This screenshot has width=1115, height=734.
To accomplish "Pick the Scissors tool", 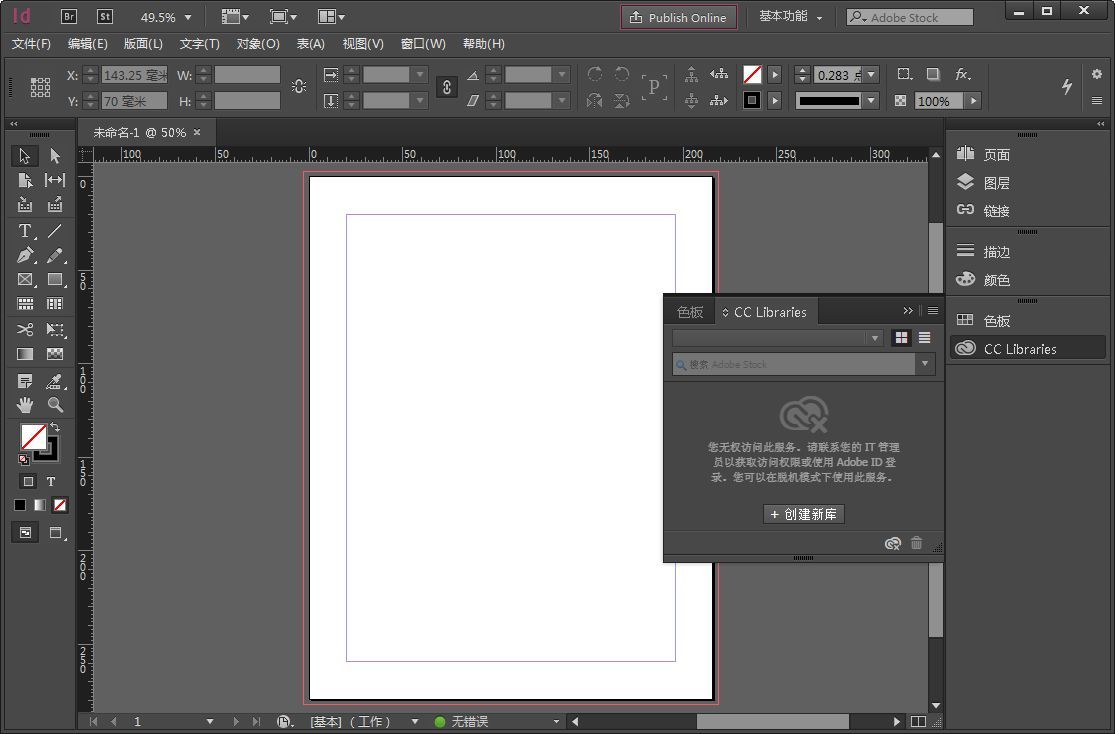I will tap(25, 330).
